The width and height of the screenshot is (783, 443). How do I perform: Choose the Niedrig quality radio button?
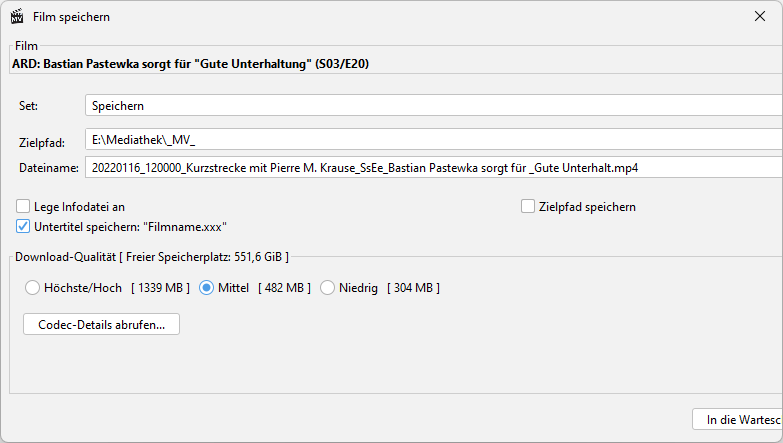point(327,288)
